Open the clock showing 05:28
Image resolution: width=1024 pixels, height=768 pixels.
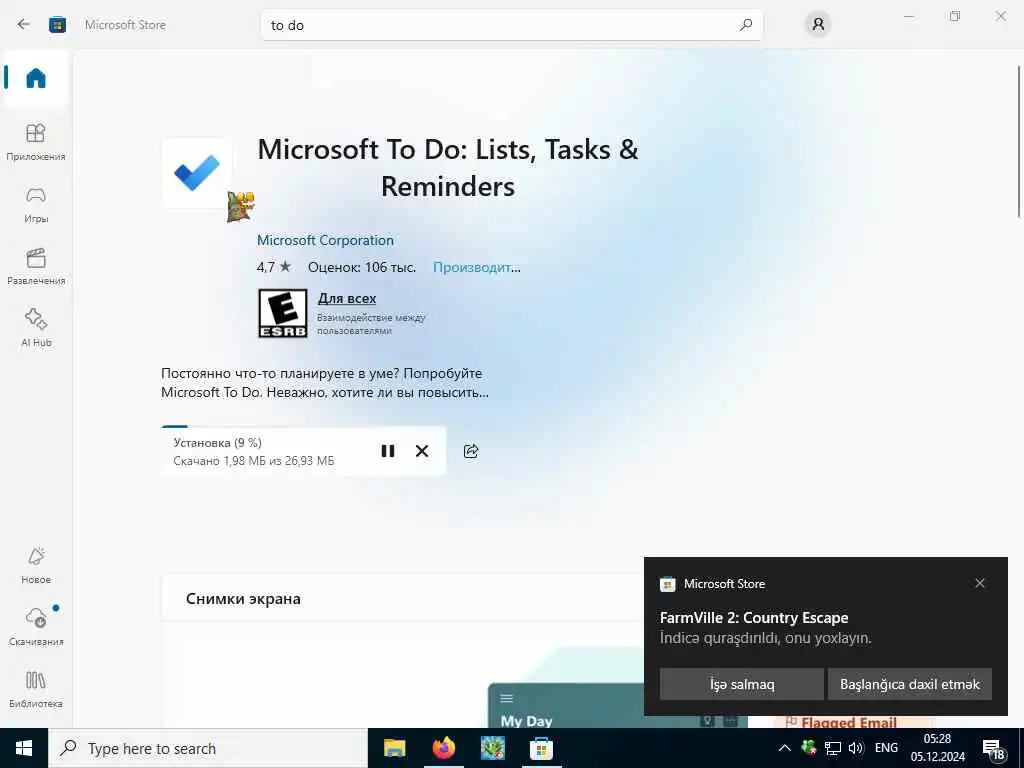click(937, 748)
